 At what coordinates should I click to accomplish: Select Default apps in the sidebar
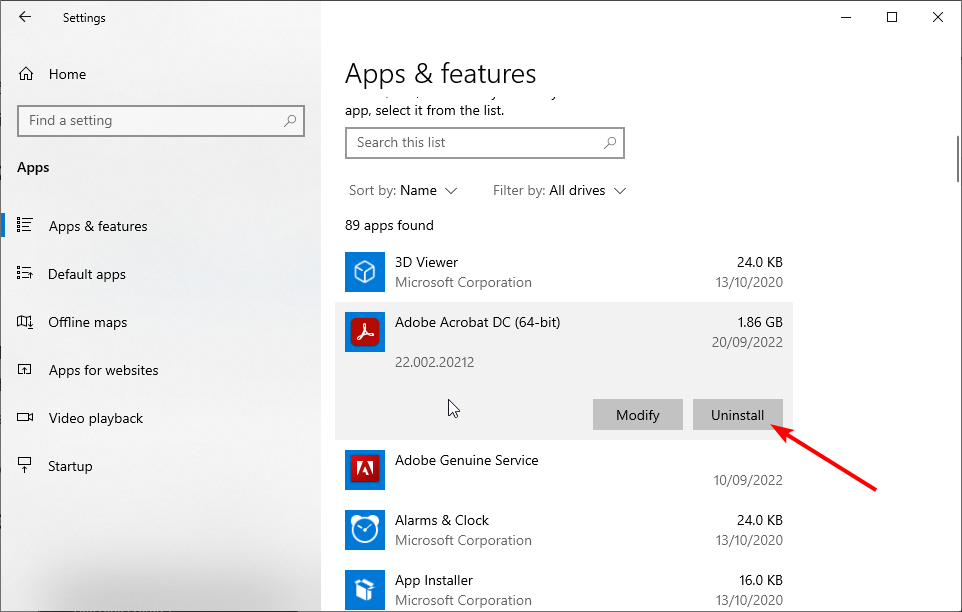point(87,274)
